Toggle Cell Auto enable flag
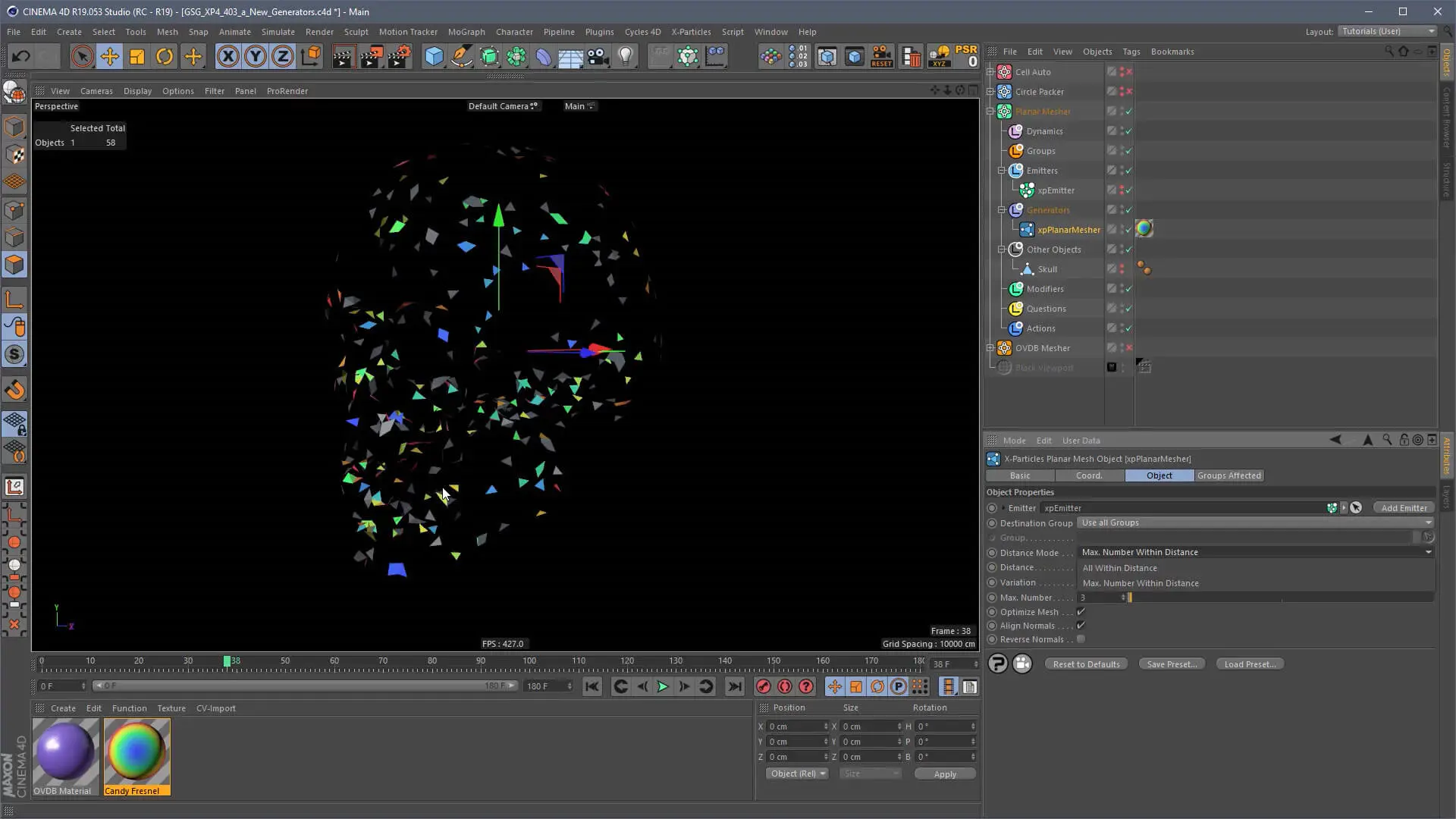This screenshot has width=1456, height=819. coord(1129,72)
